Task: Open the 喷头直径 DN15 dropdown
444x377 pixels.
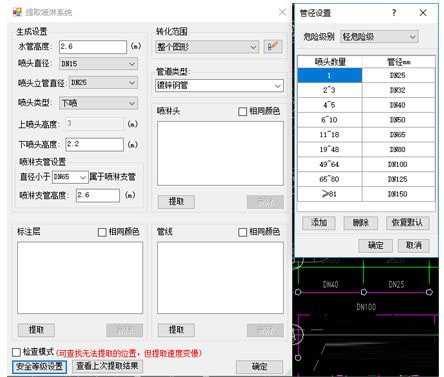Action: coord(98,64)
